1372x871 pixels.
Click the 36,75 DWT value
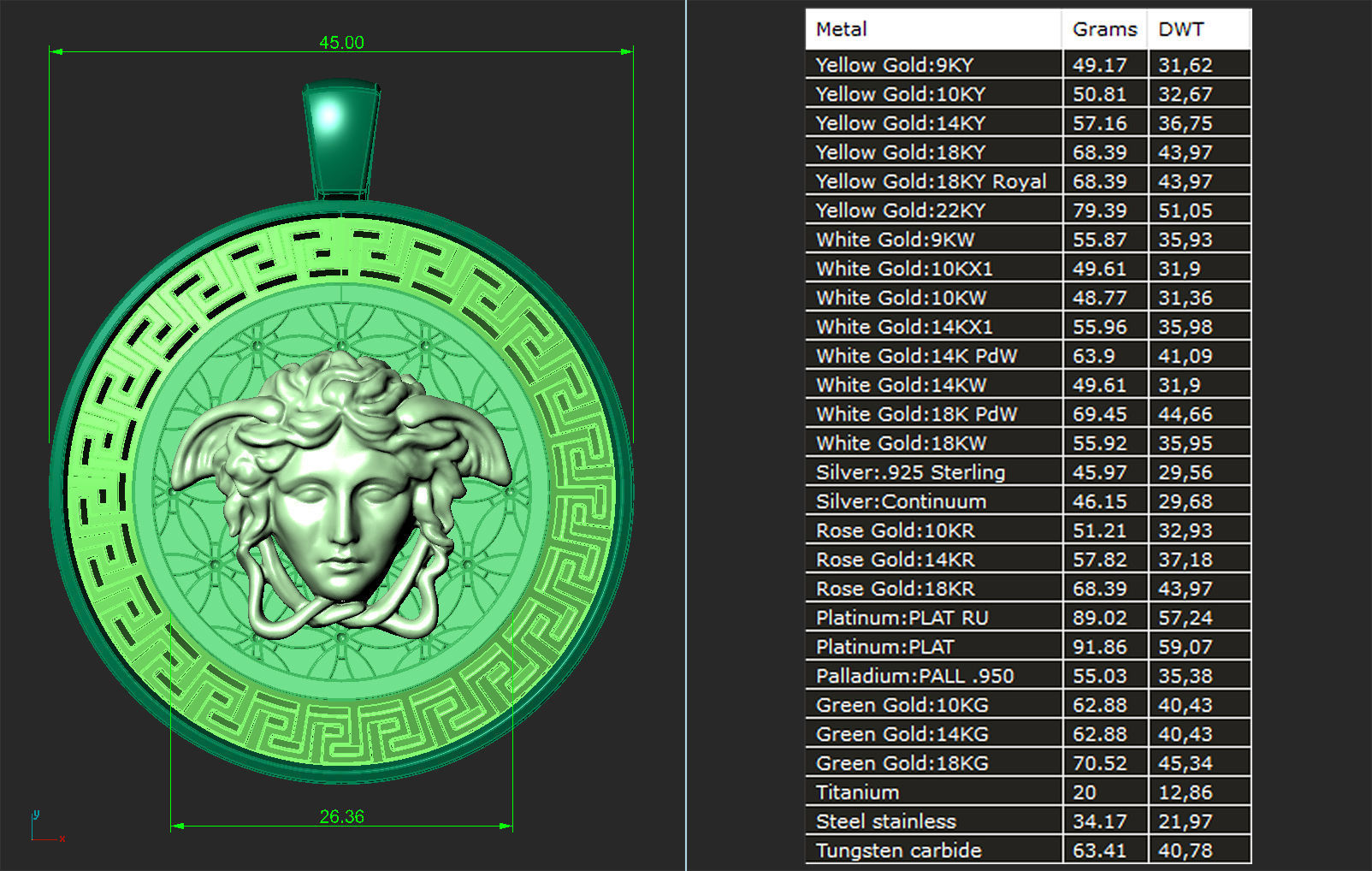1186,123
